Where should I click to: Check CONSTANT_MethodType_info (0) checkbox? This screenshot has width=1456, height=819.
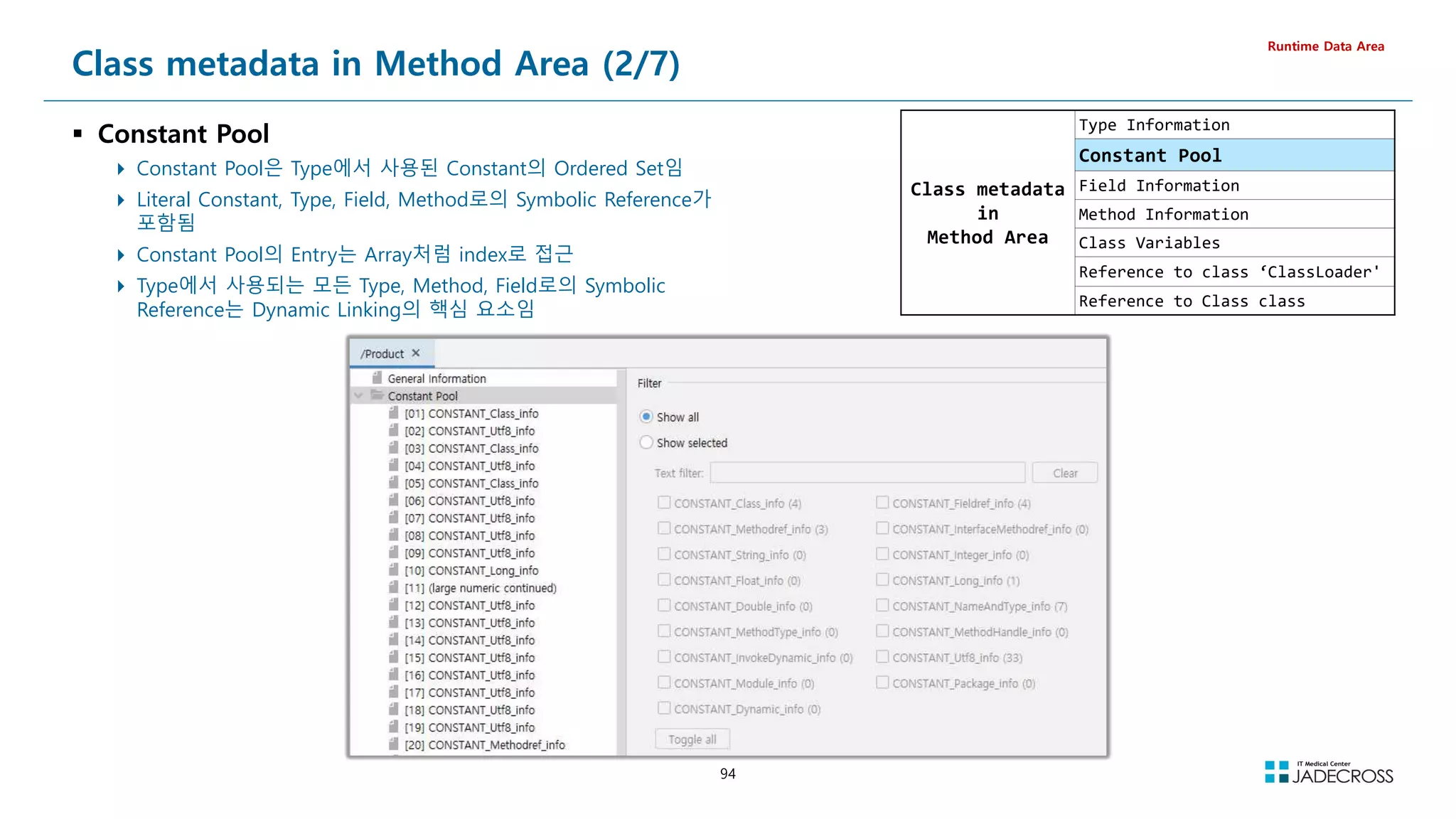(x=664, y=631)
